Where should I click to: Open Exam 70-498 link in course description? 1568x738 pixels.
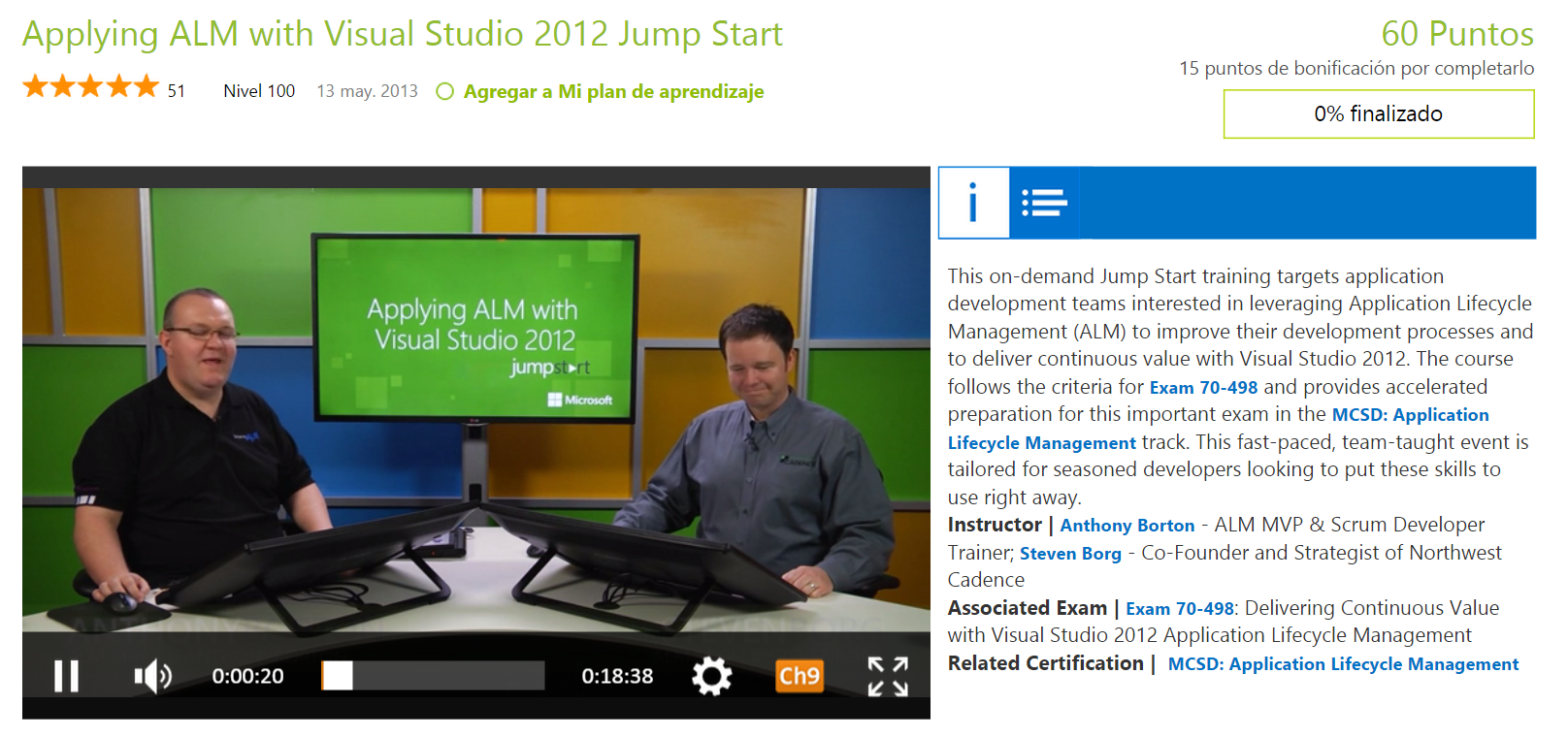(1203, 388)
